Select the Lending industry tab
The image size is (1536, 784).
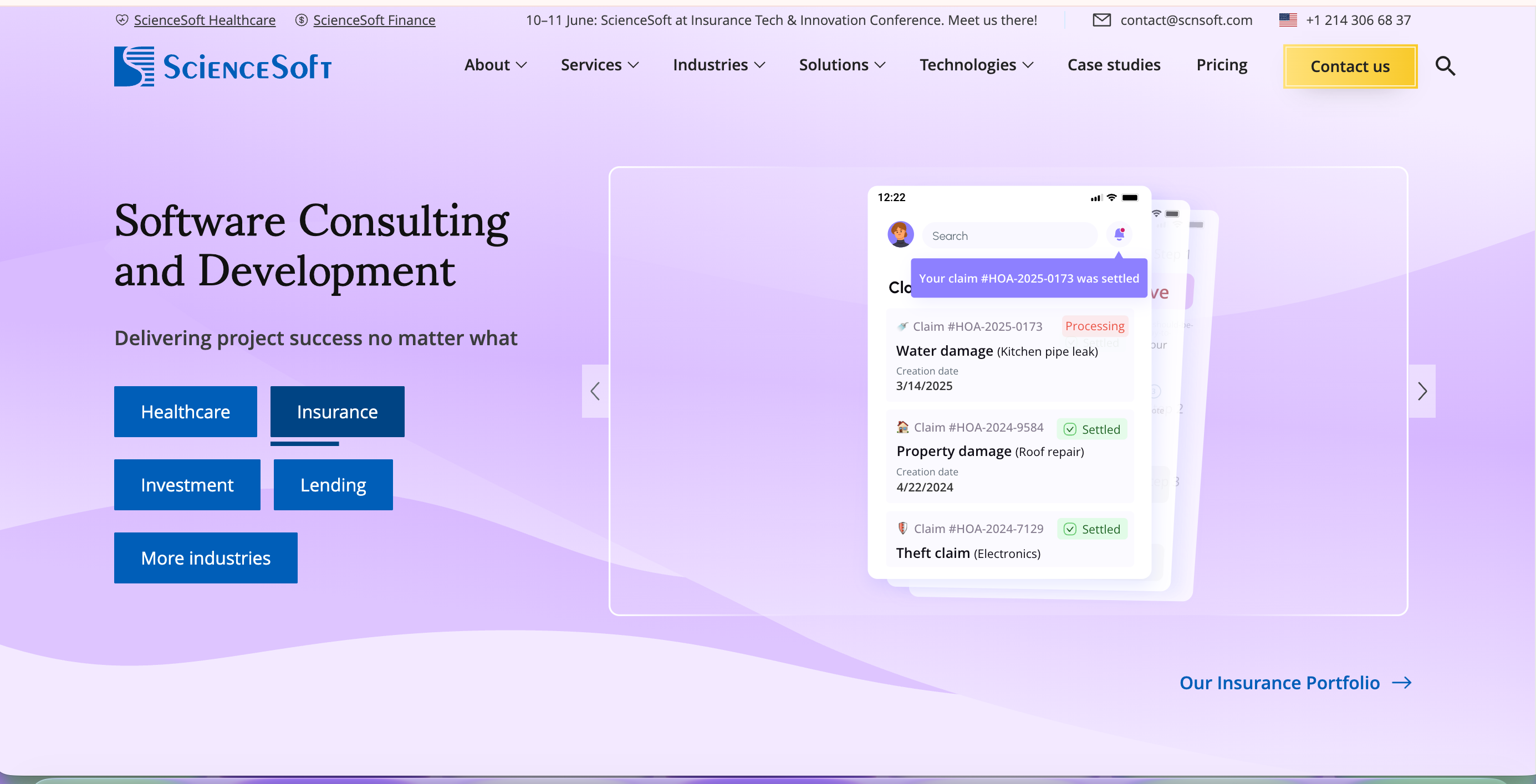click(x=333, y=485)
